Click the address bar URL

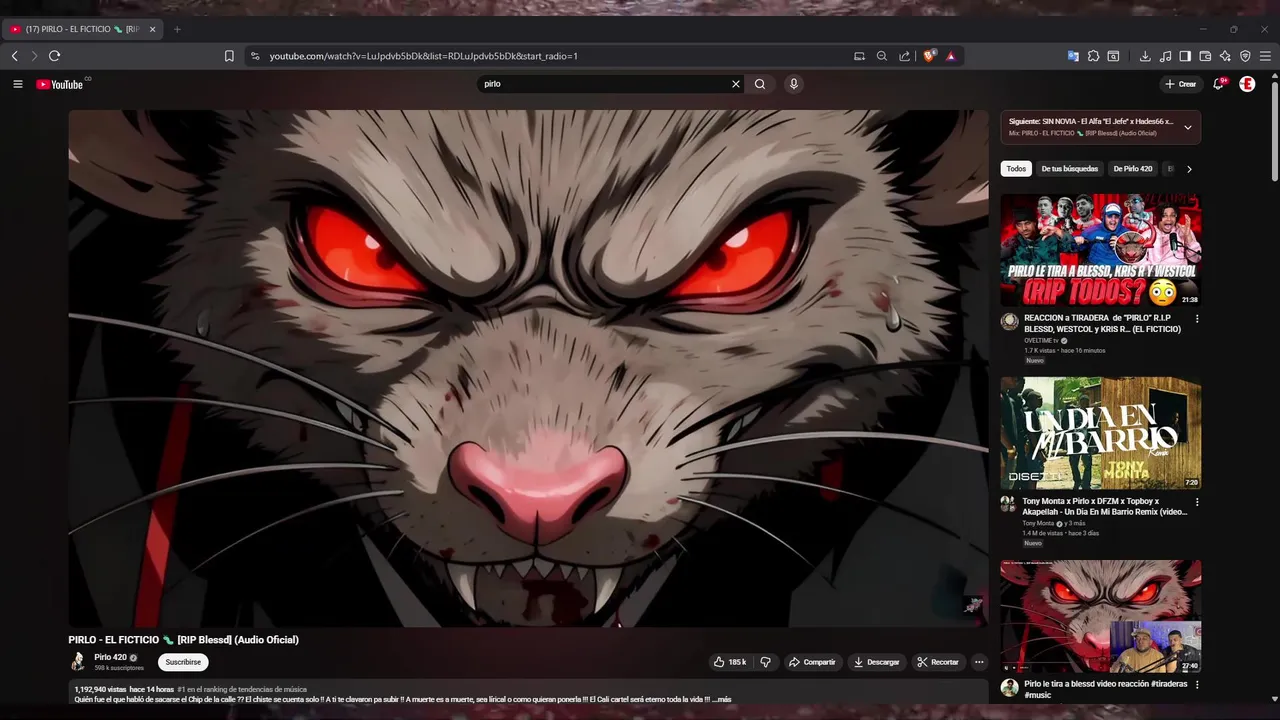point(424,56)
